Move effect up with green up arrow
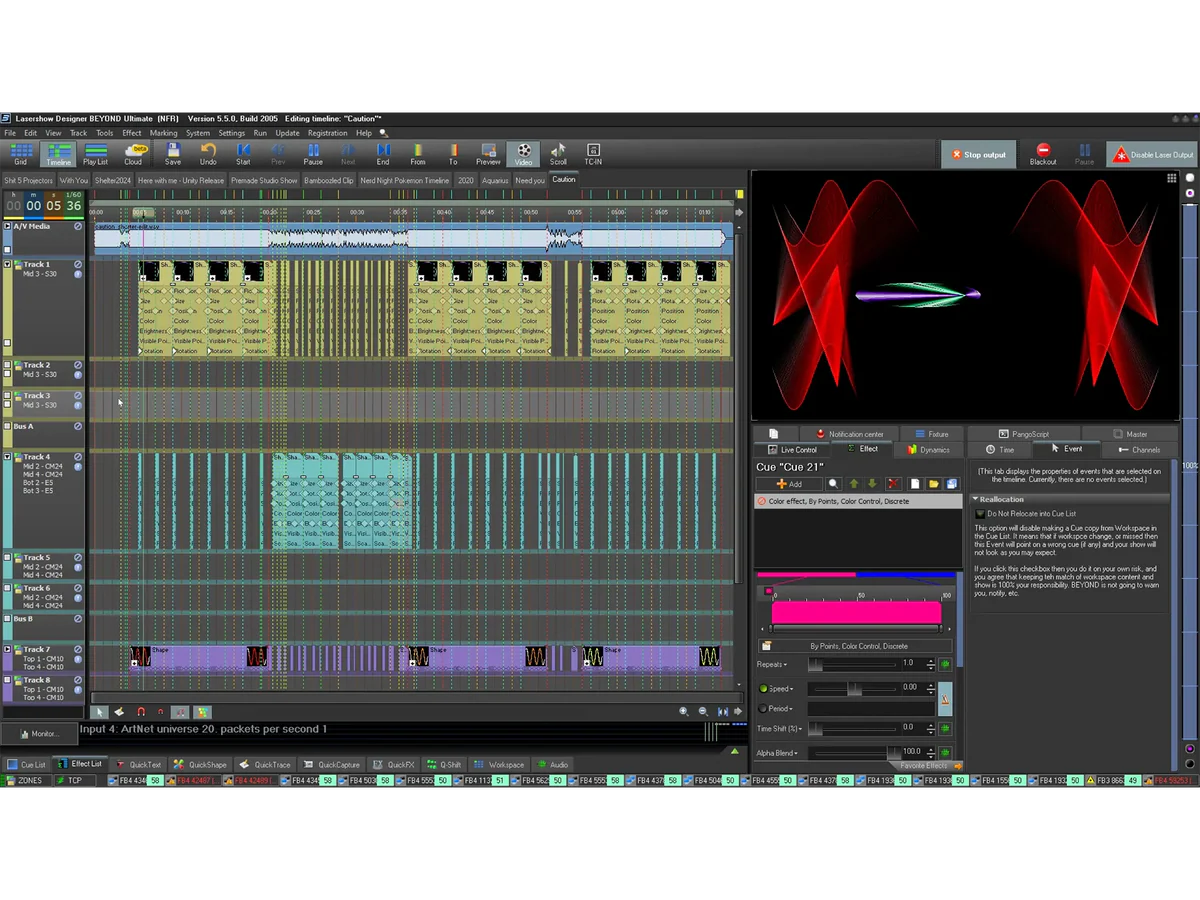The width and height of the screenshot is (1200, 900). click(x=854, y=484)
